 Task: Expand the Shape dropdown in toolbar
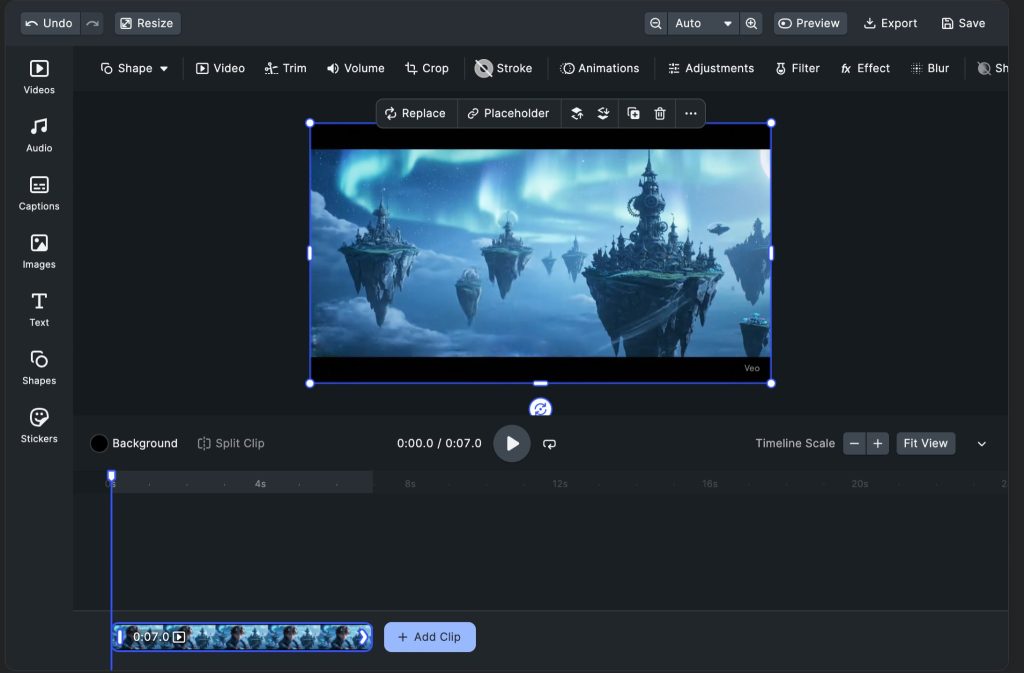[134, 69]
